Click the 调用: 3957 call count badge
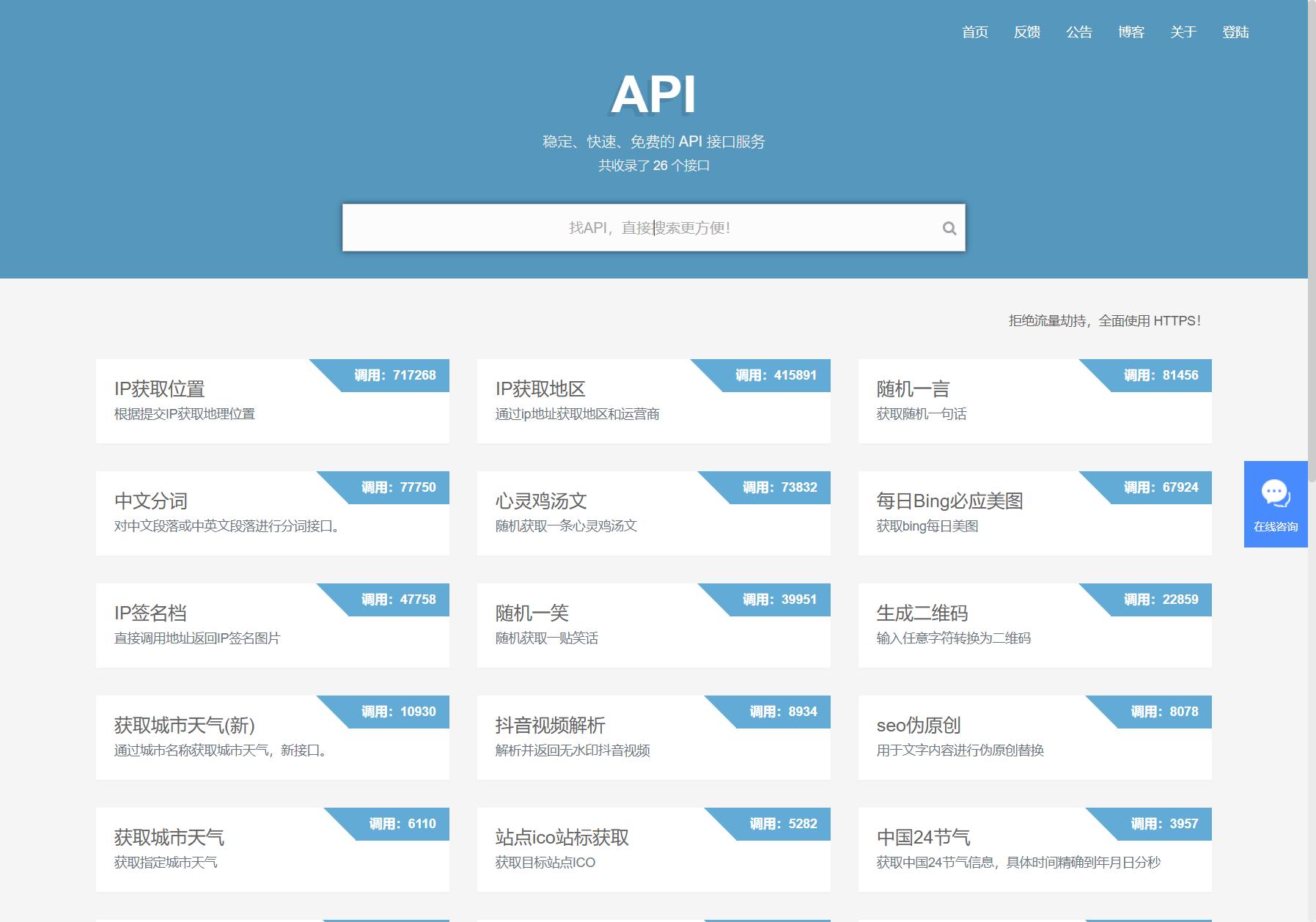Image resolution: width=1316 pixels, height=922 pixels. point(1164,824)
